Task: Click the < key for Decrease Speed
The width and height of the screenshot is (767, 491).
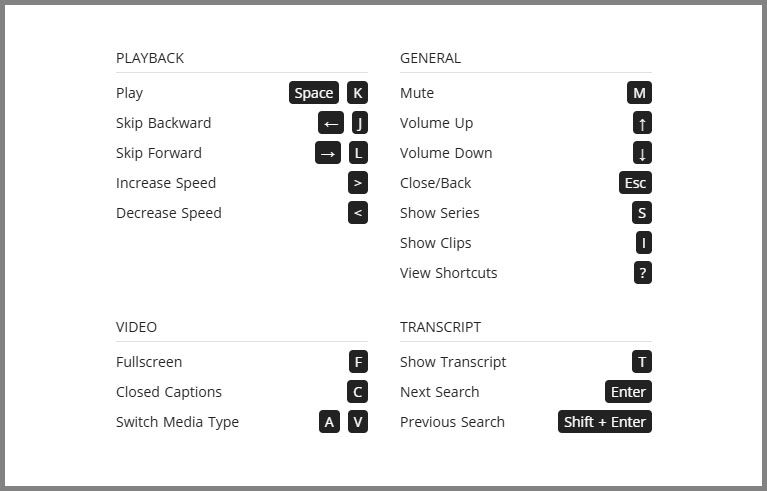Action: [358, 213]
